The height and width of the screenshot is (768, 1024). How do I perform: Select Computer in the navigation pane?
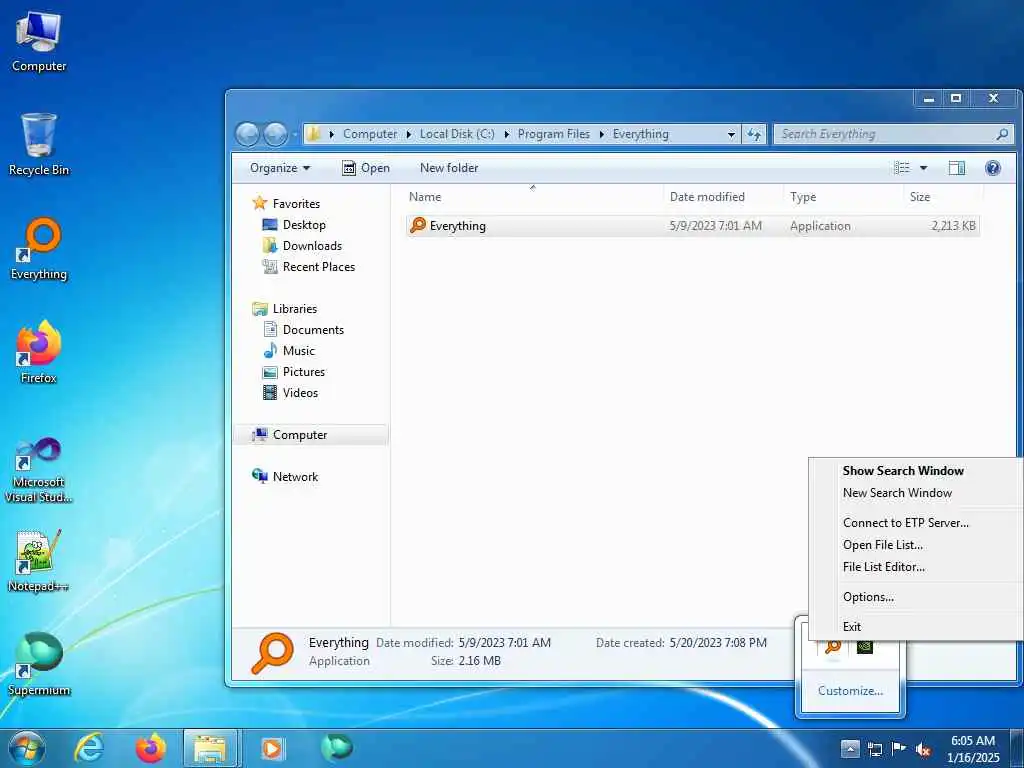[x=311, y=435]
